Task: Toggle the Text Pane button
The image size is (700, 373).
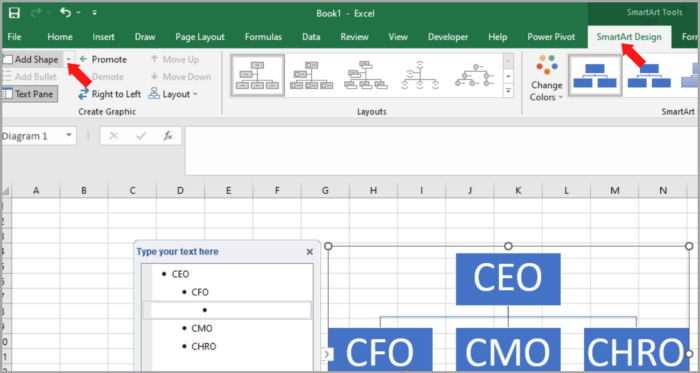Action: tap(29, 94)
